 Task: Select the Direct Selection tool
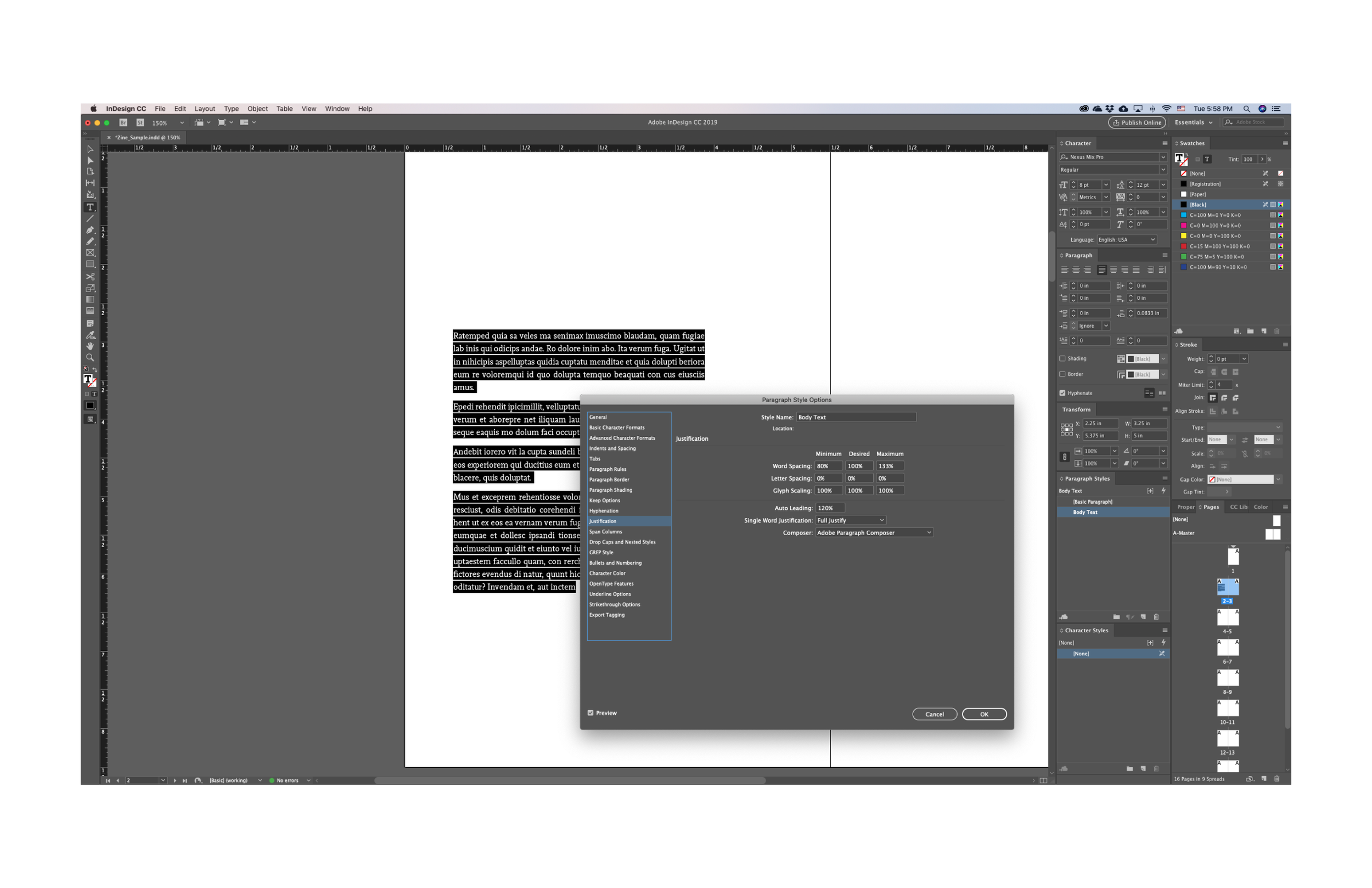[90, 160]
